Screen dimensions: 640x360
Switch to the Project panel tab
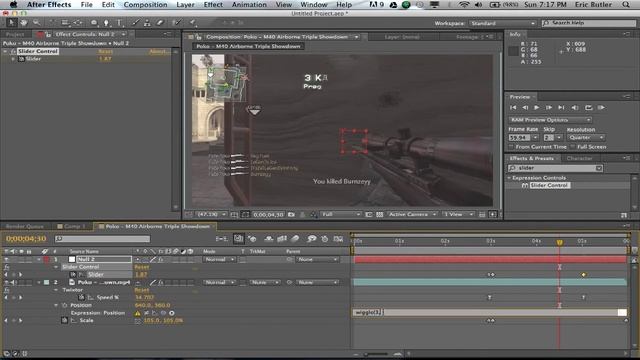point(16,34)
